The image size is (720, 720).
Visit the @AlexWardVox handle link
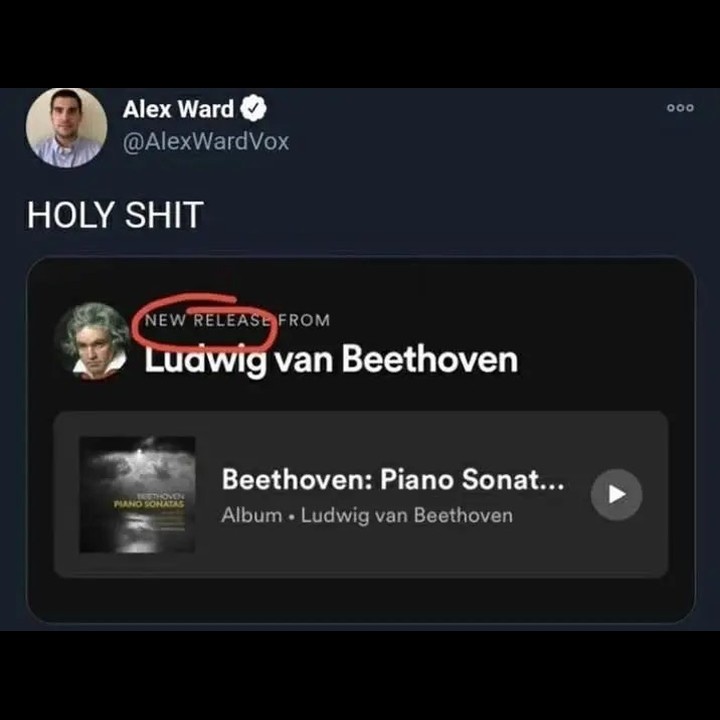tap(206, 141)
